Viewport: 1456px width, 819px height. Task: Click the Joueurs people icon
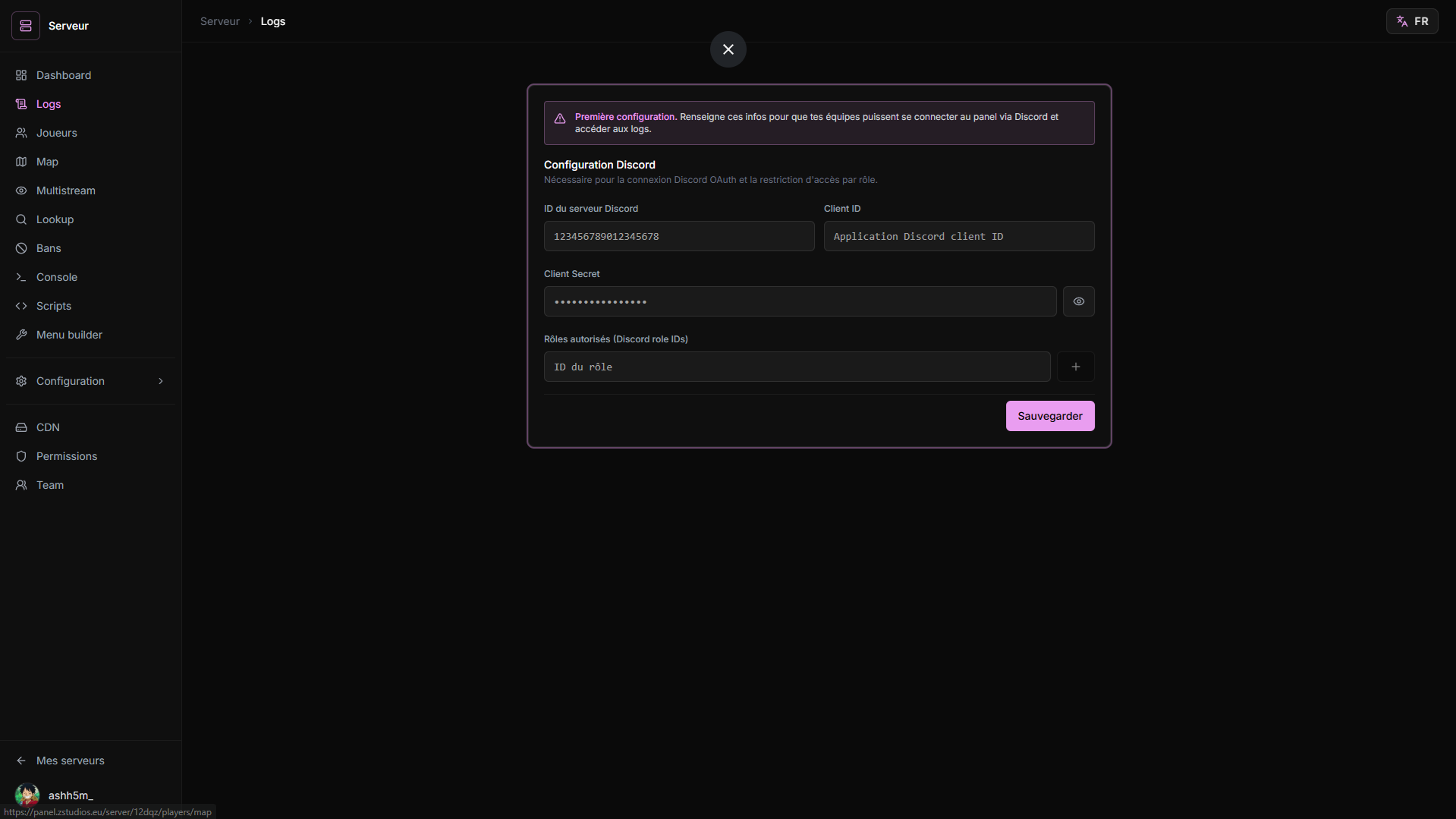pos(21,133)
